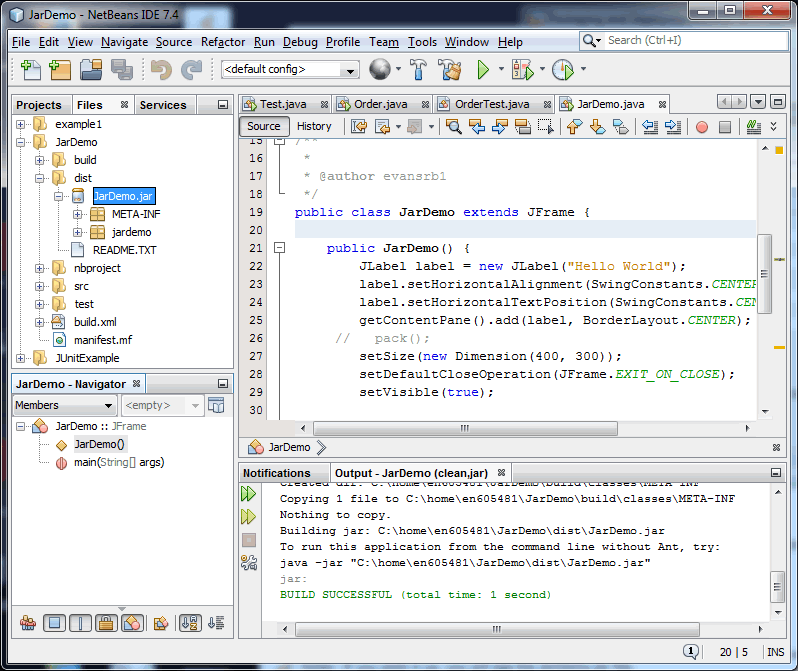798x671 pixels.
Task: Click JarDemo breadcrumb below editor
Action: coord(289,447)
